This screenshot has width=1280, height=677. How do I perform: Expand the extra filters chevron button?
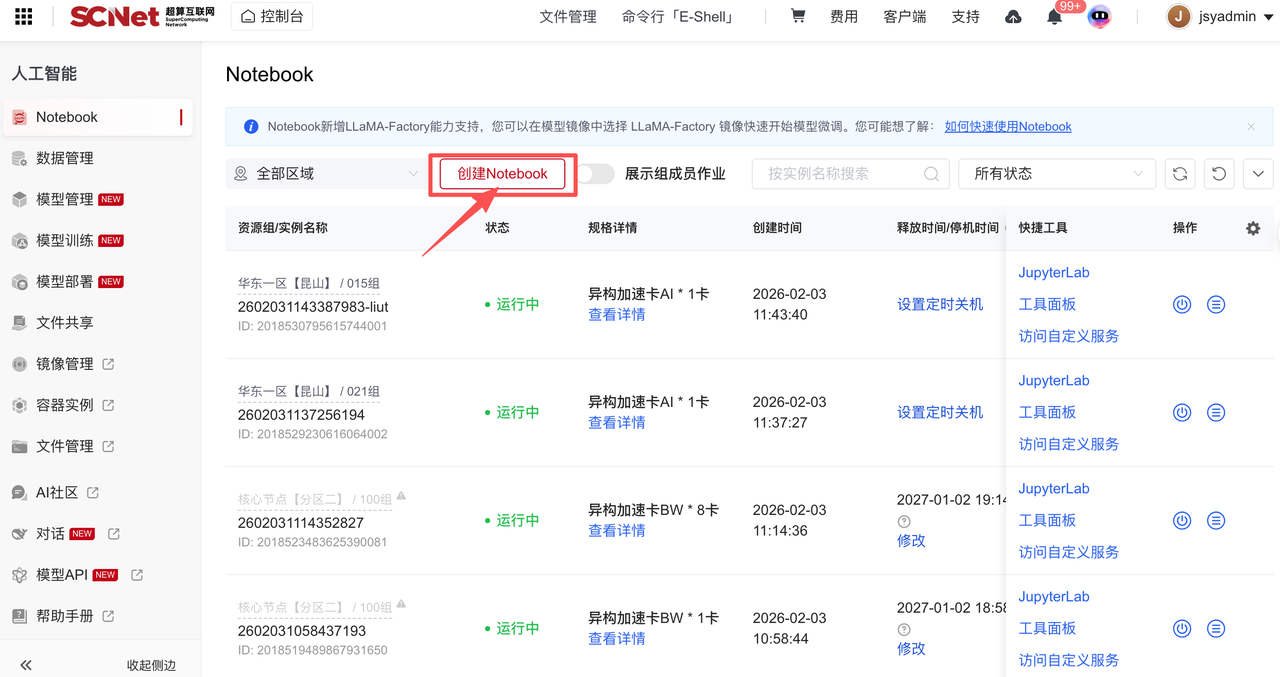click(x=1258, y=174)
